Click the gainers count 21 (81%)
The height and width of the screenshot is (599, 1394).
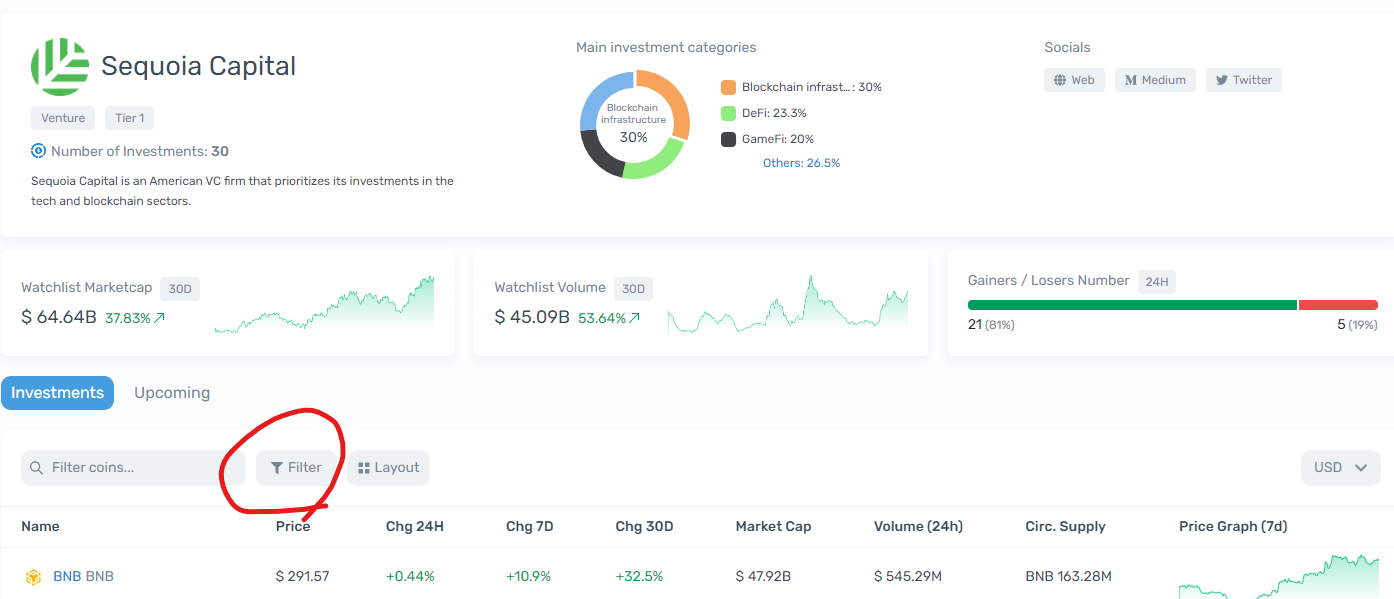tap(991, 325)
